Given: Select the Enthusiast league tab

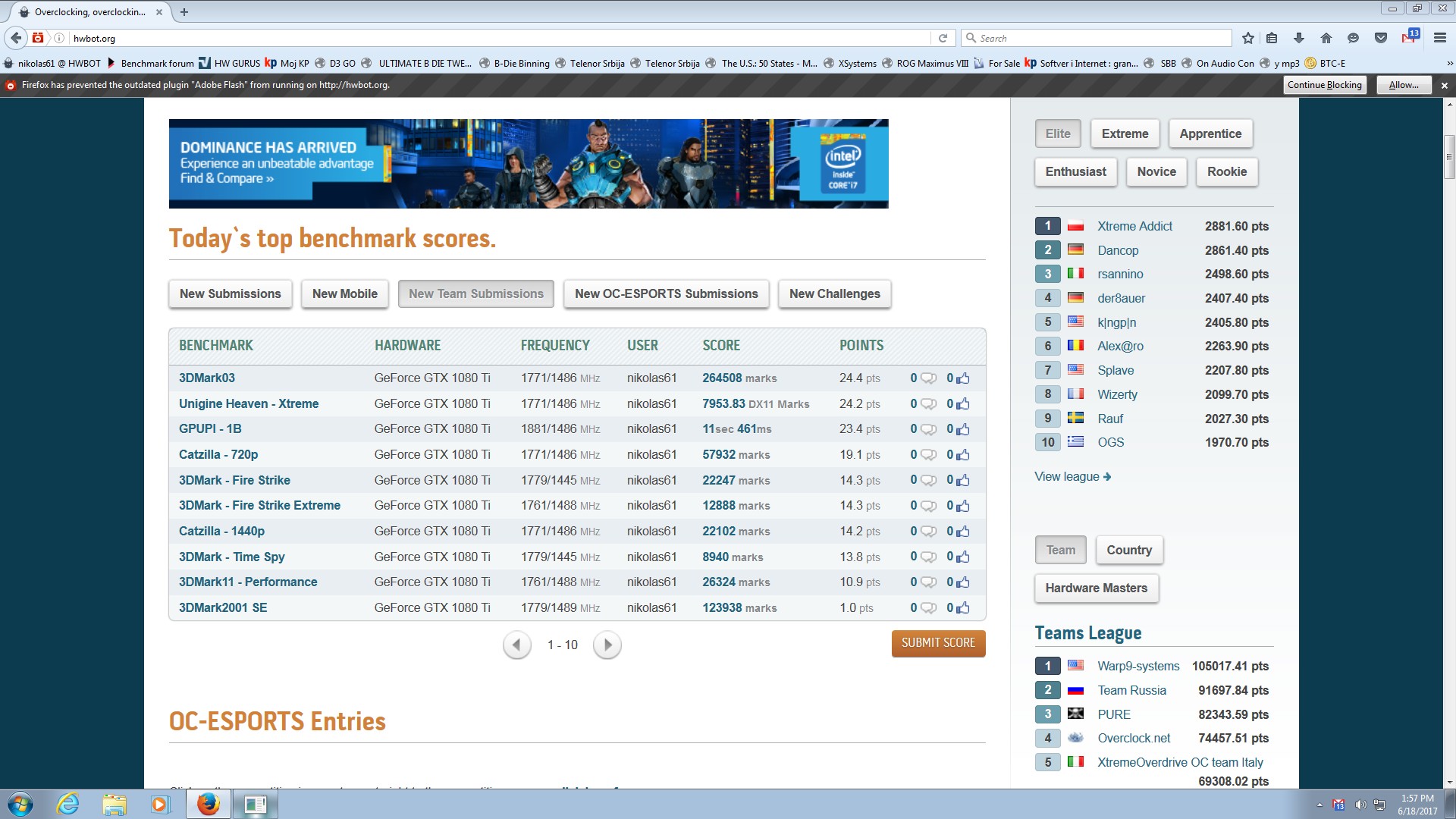Looking at the screenshot, I should [x=1076, y=172].
